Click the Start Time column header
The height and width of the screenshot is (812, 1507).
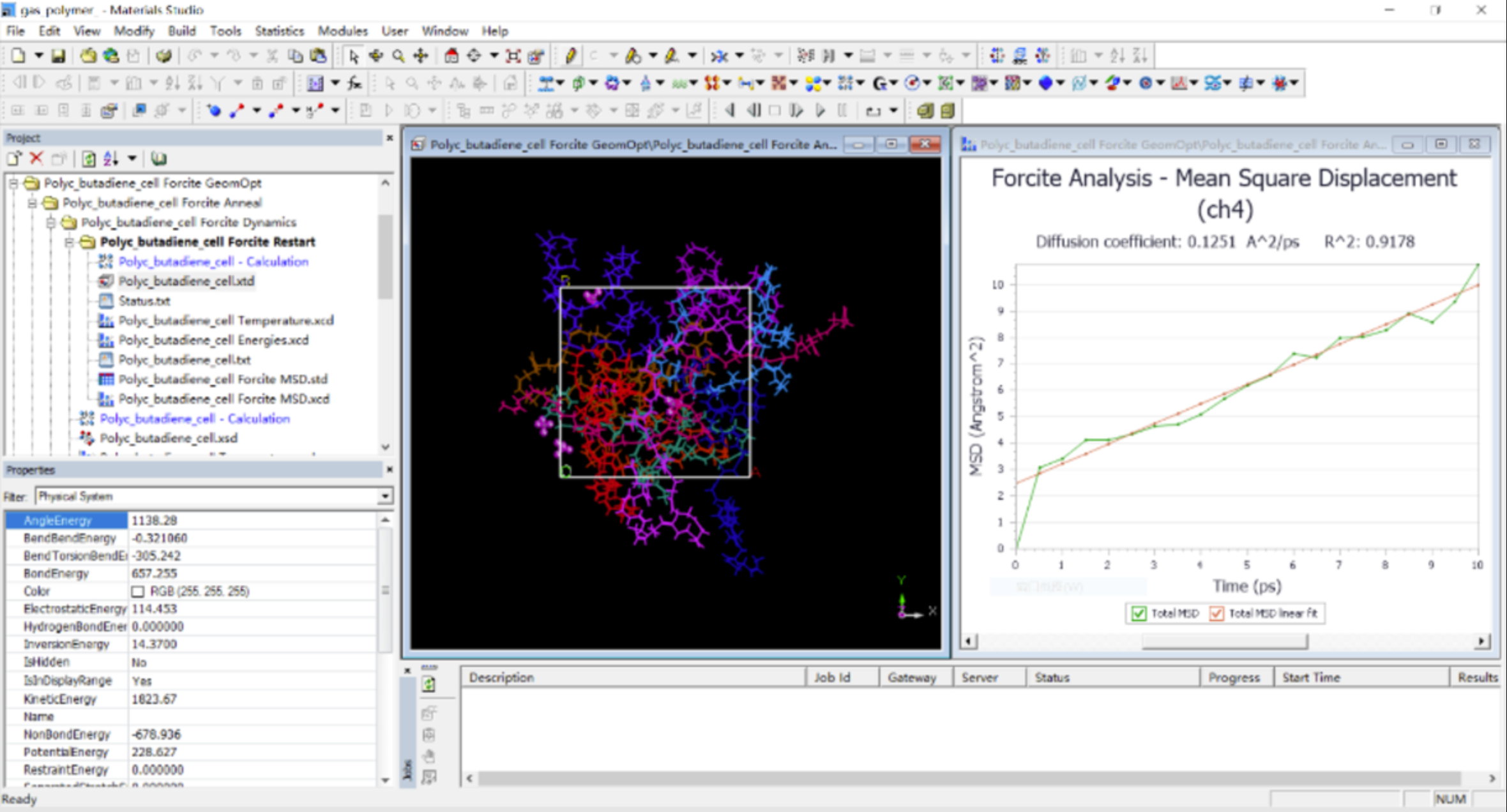coord(1311,677)
